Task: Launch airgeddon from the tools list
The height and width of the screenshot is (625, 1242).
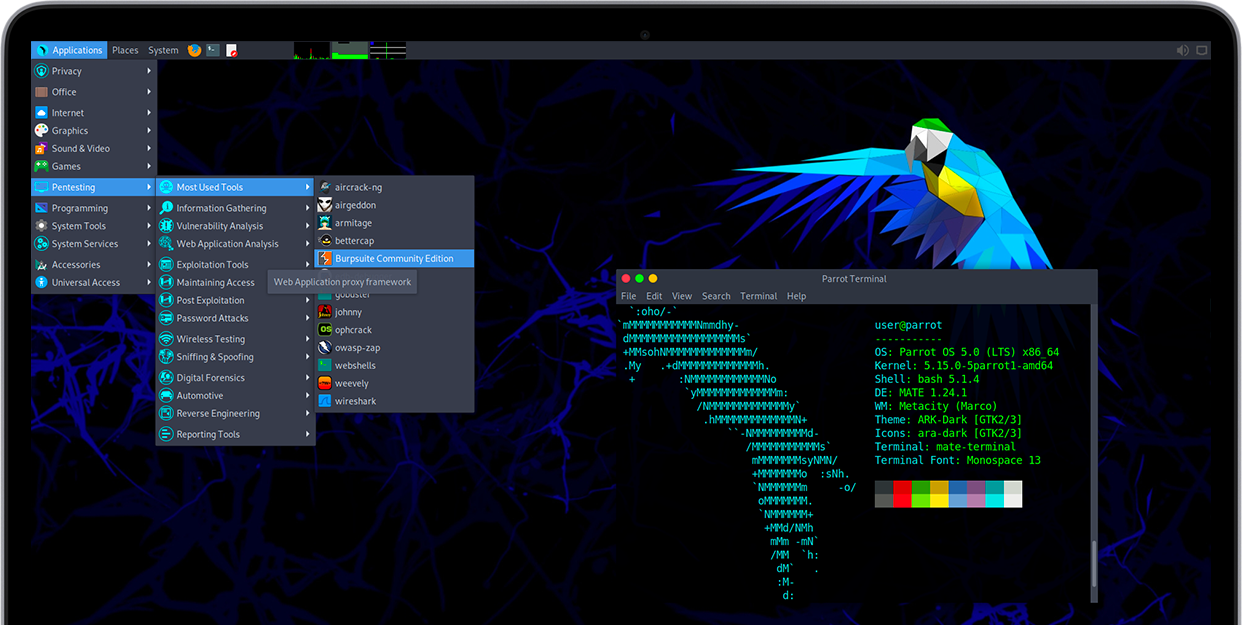Action: pos(395,205)
